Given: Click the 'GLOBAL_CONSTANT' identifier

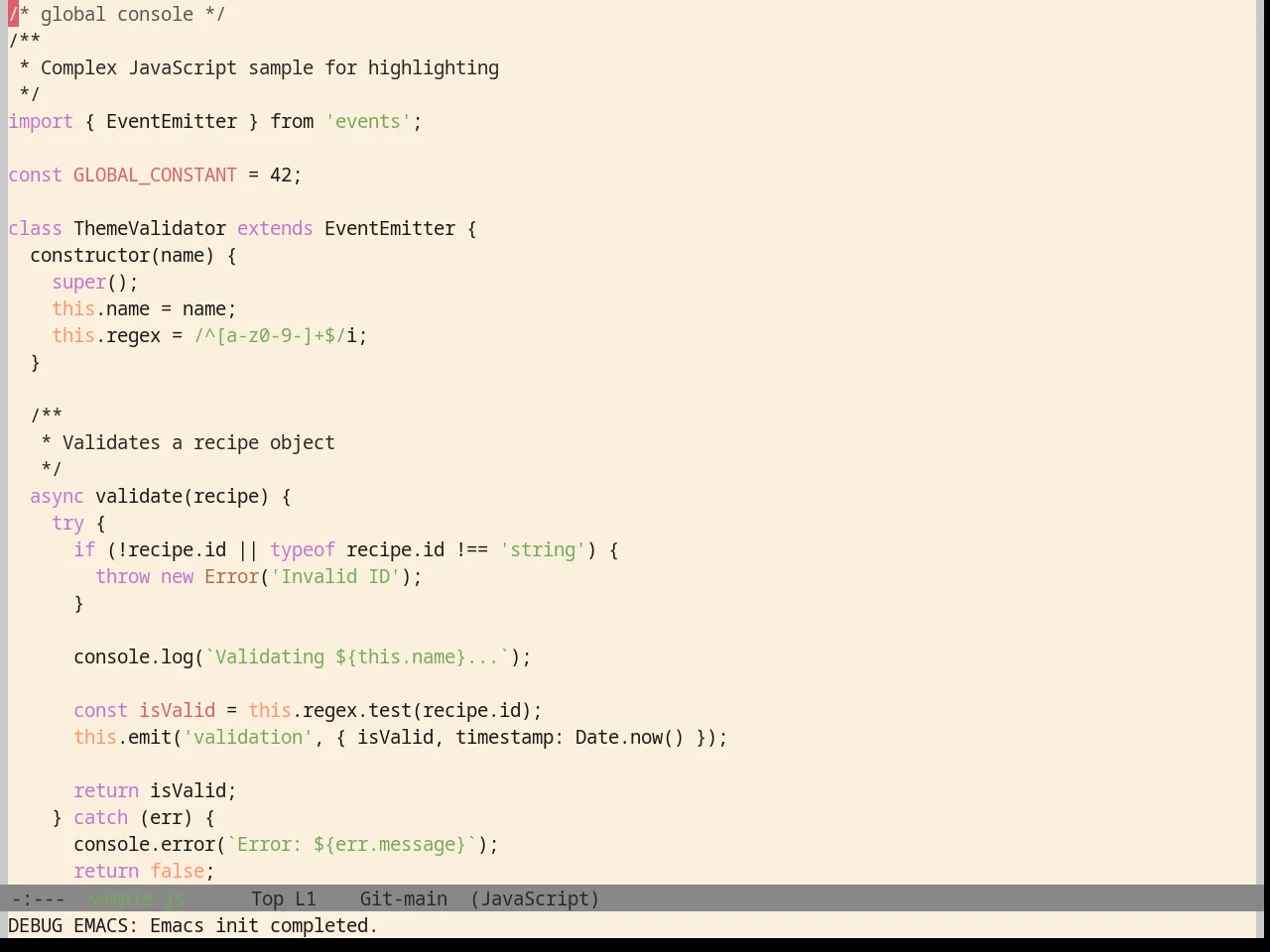Looking at the screenshot, I should click(x=155, y=176).
